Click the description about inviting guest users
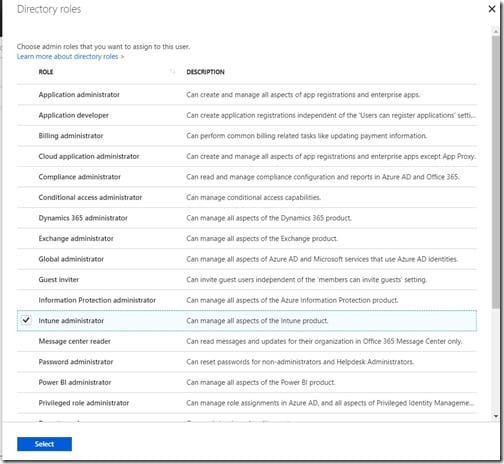 point(307,280)
